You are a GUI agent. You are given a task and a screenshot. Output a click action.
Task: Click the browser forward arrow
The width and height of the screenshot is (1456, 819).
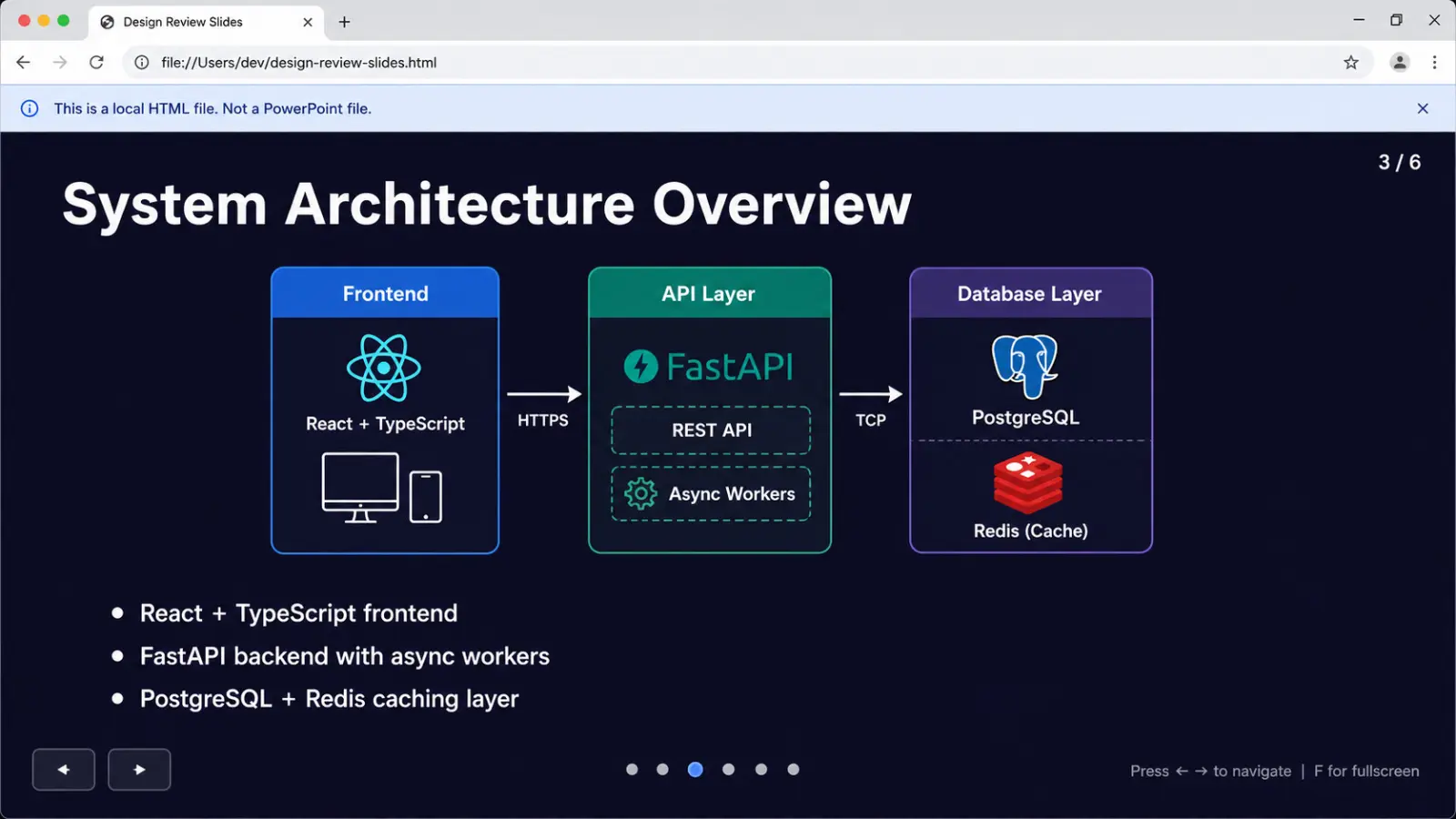[x=60, y=62]
